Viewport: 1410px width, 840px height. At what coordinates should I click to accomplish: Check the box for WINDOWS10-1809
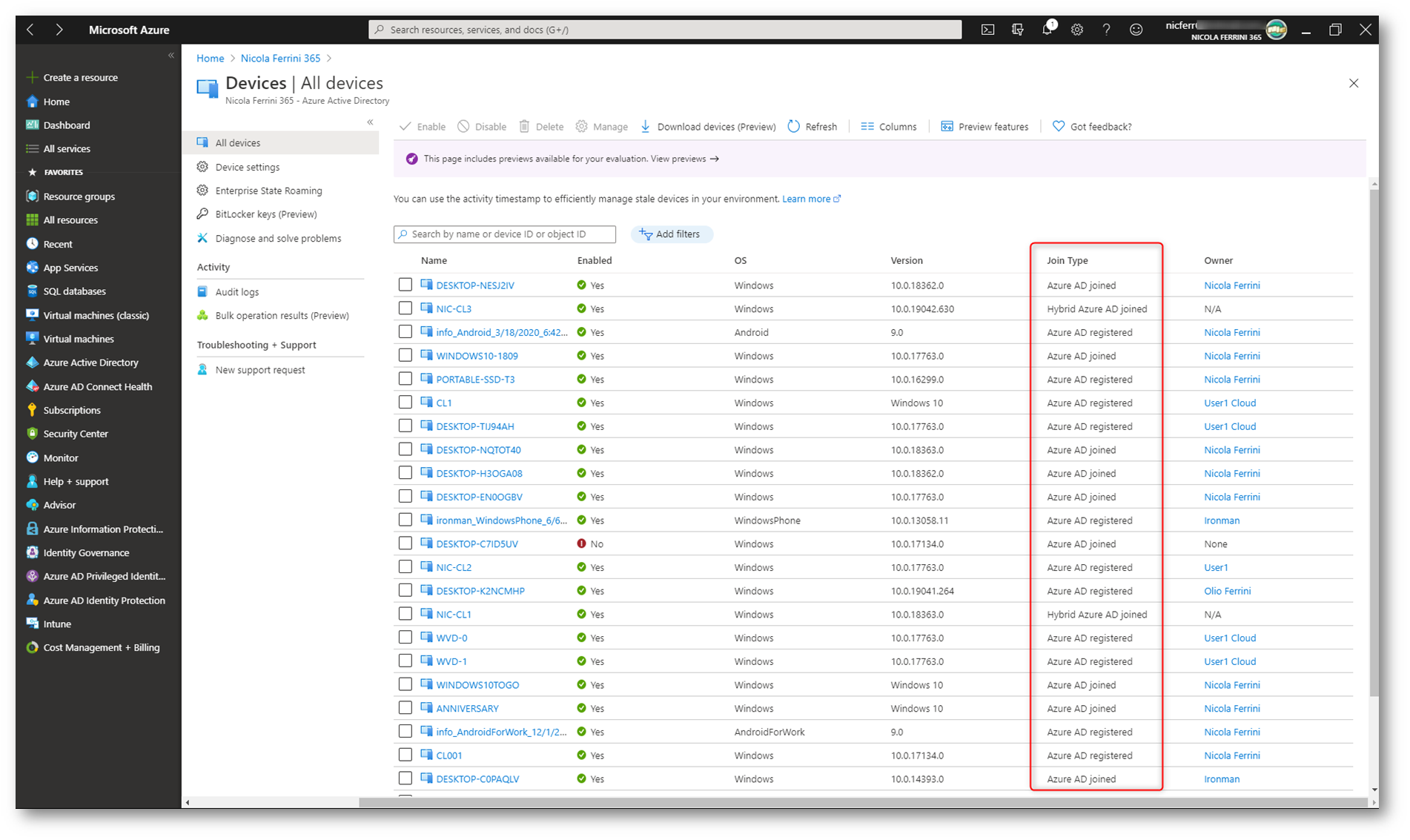[x=406, y=355]
